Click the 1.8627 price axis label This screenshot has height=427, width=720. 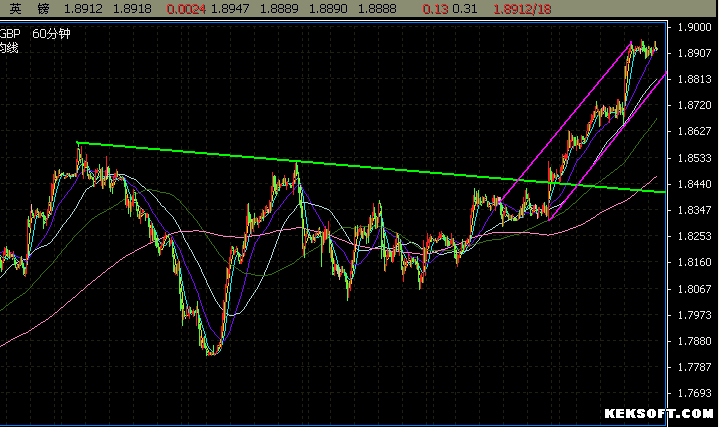coord(695,132)
